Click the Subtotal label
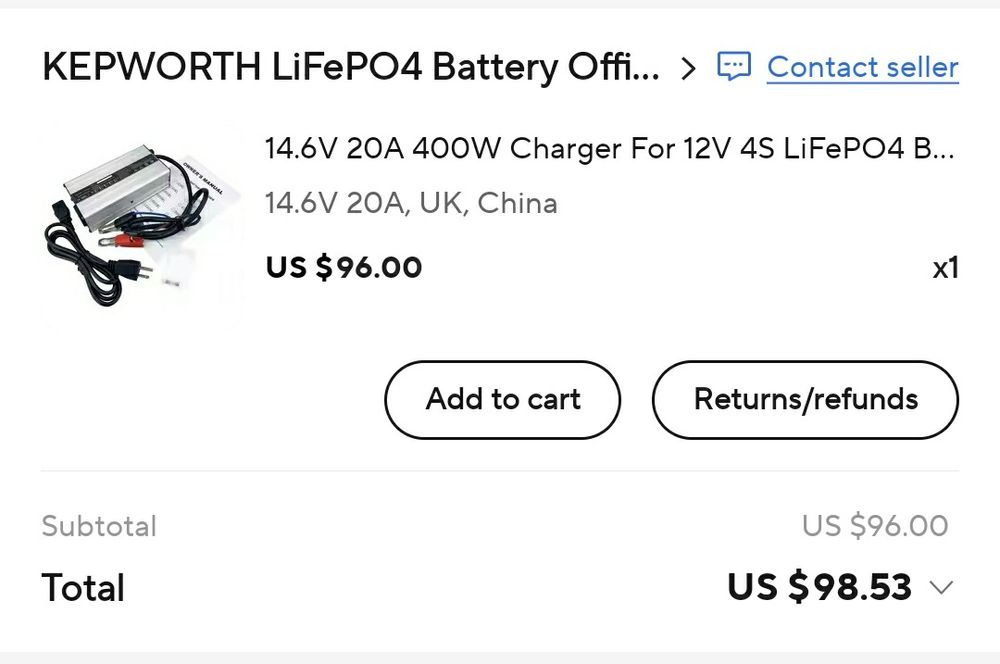 (99, 526)
